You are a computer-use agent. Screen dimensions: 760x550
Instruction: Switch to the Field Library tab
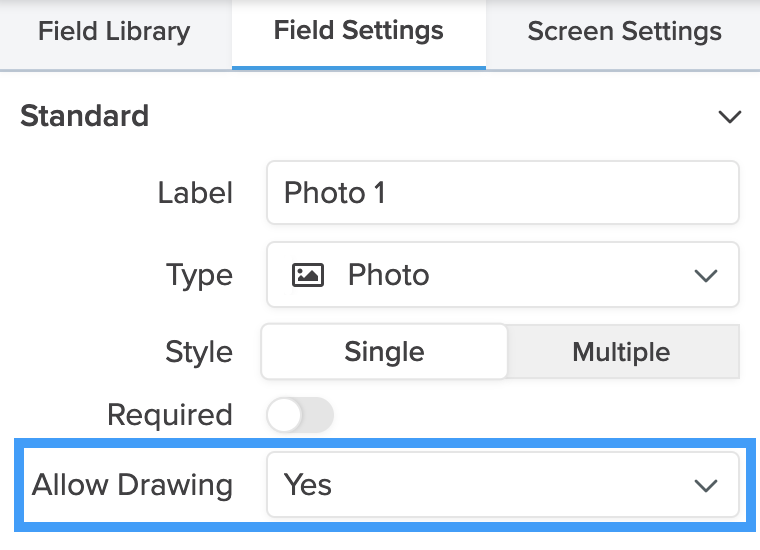click(114, 31)
